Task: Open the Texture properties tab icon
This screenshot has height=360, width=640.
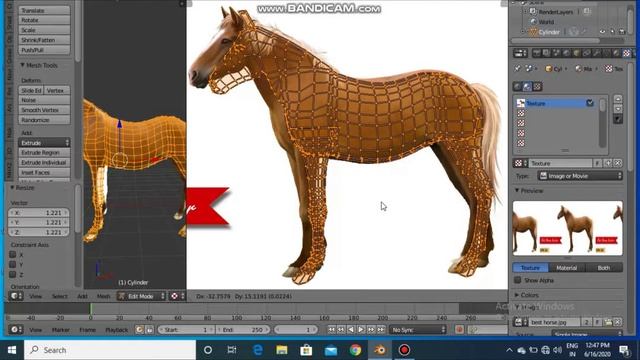Action: [x=627, y=53]
